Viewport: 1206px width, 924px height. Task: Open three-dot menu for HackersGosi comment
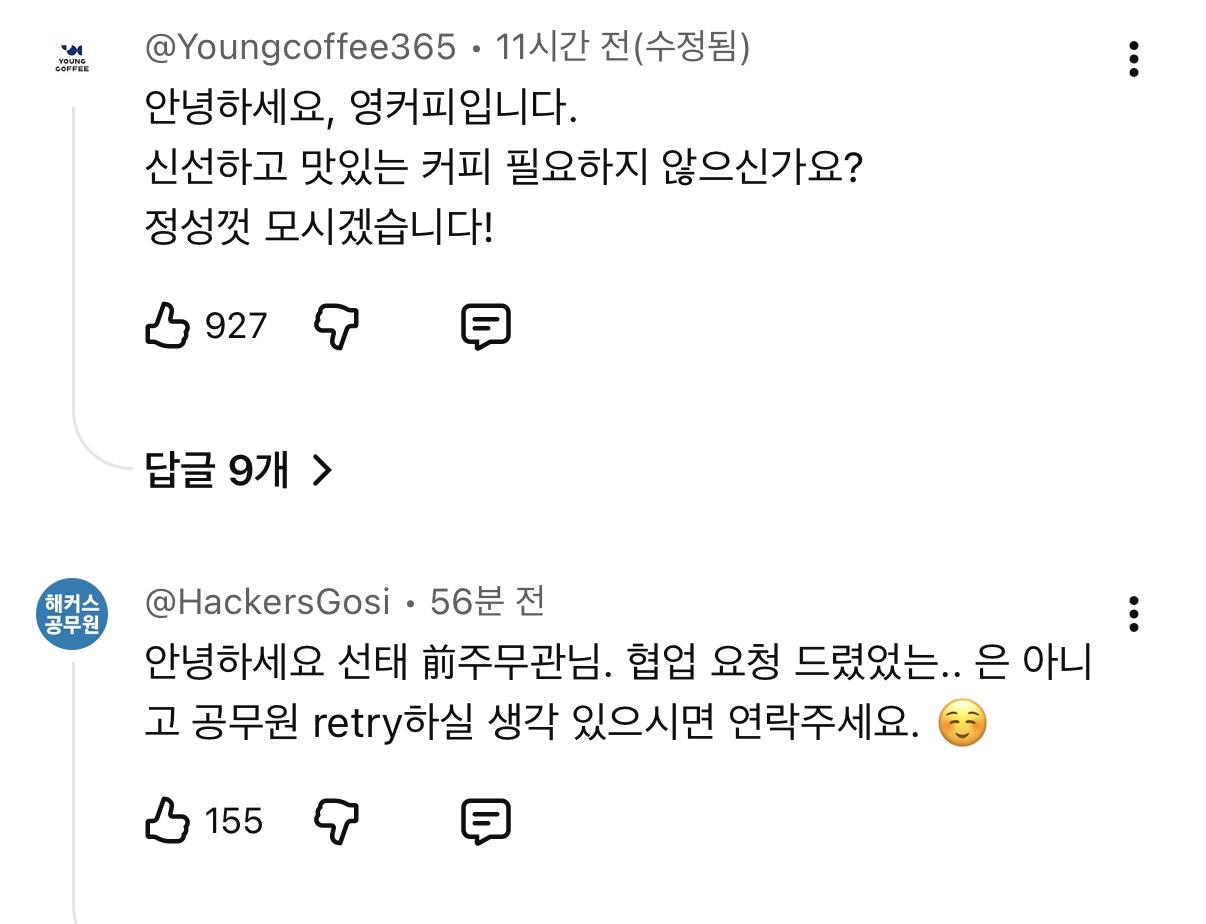pos(1134,614)
